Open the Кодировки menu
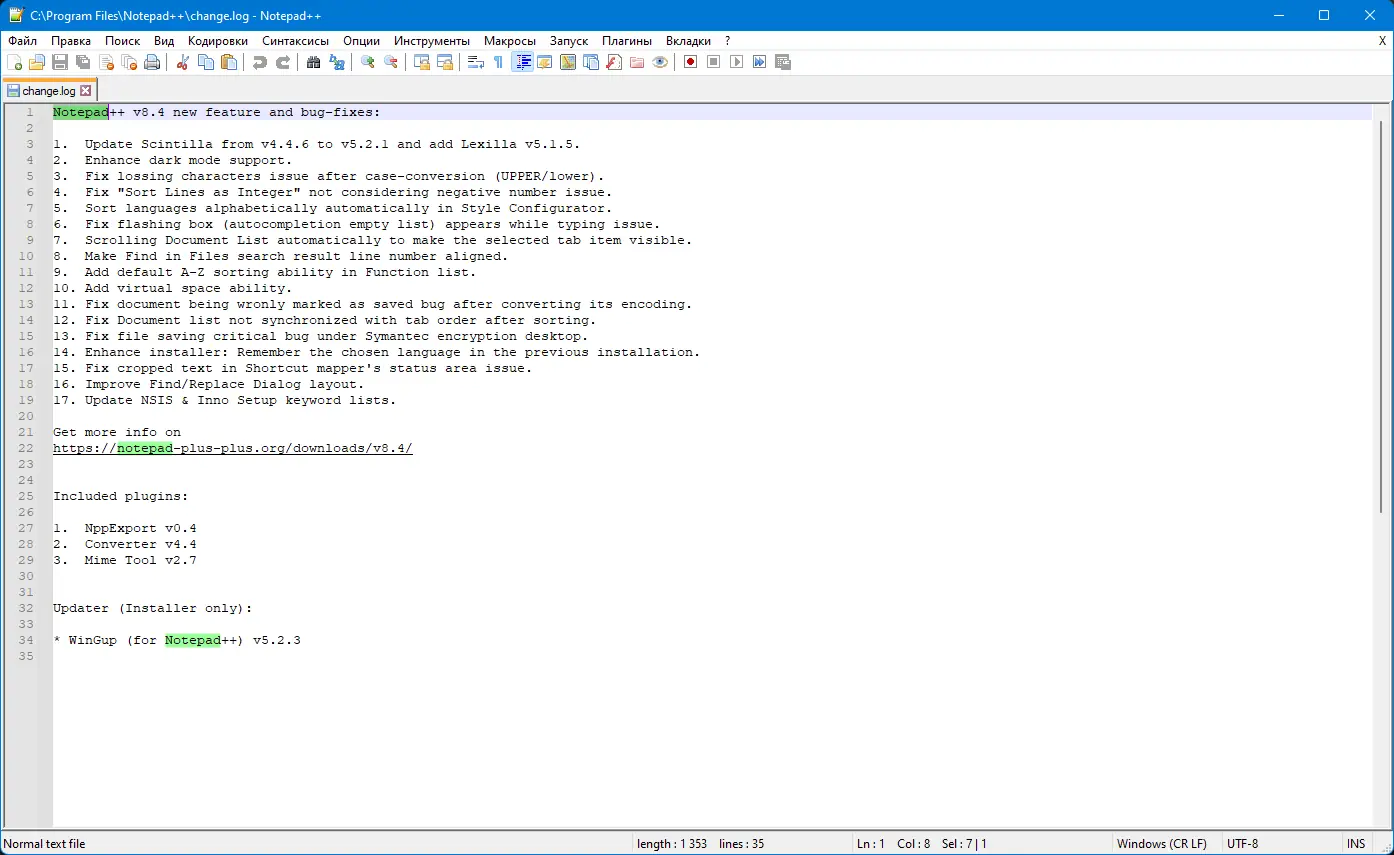 coord(218,41)
